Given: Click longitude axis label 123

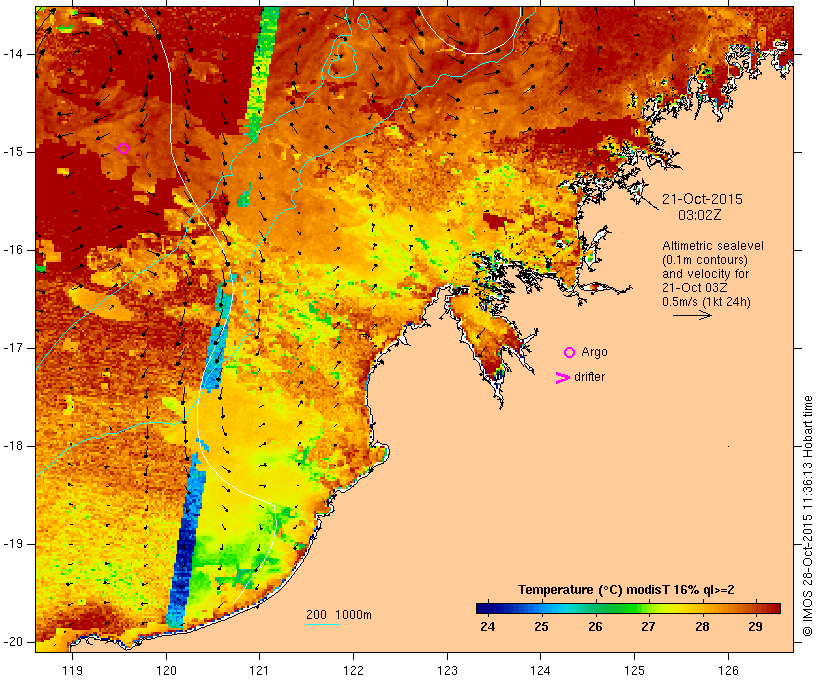Looking at the screenshot, I should (x=447, y=670).
